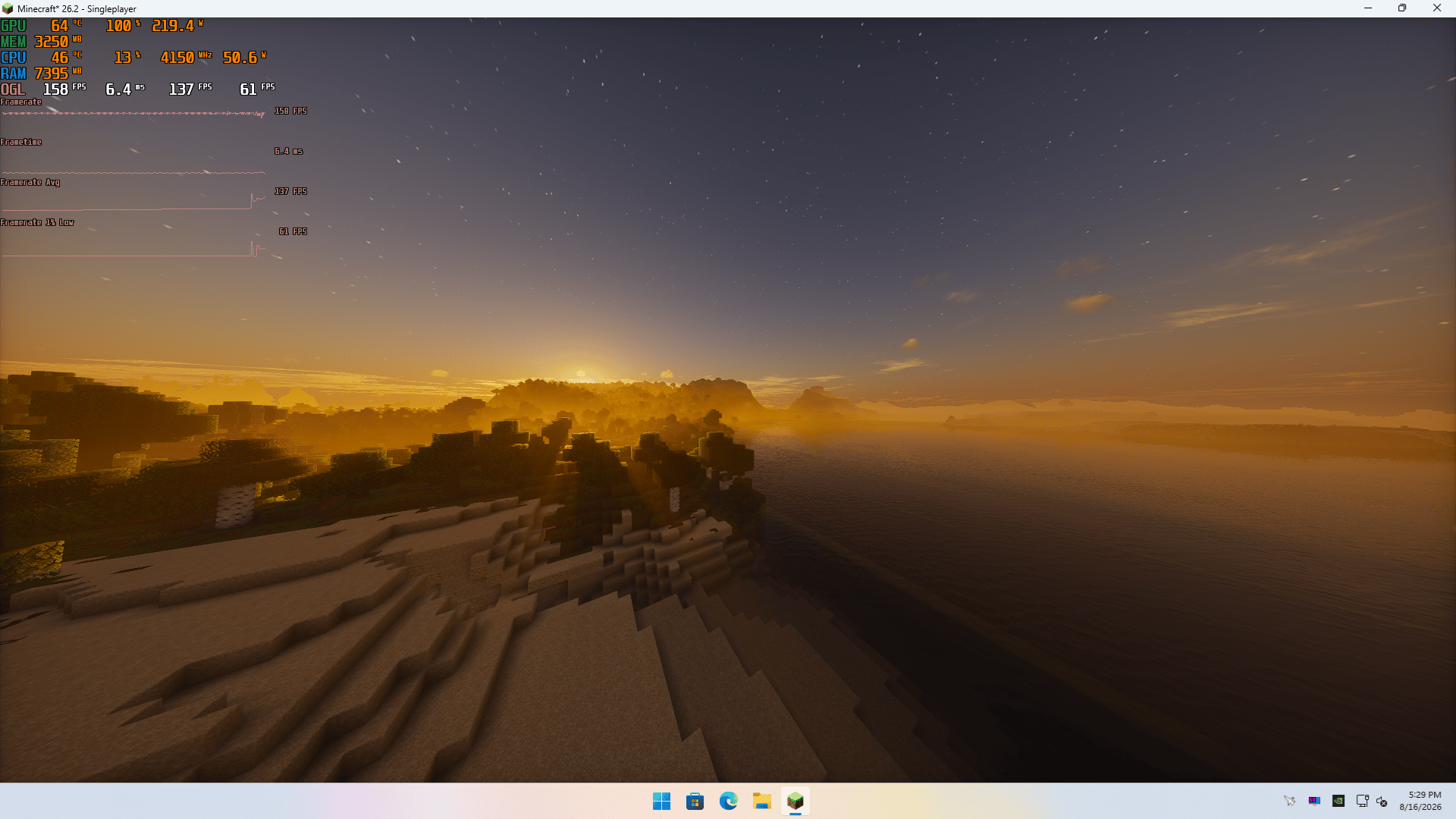Open the Windows Start menu
The height and width of the screenshot is (819, 1456).
[x=661, y=801]
